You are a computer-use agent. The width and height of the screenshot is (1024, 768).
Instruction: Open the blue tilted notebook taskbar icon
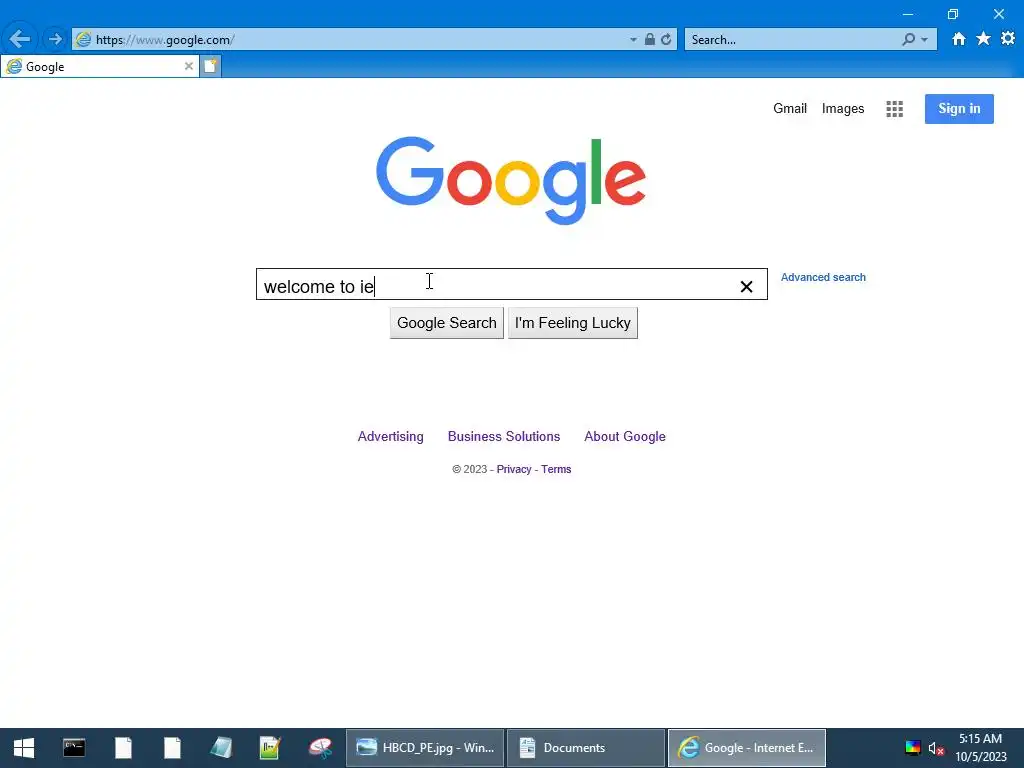click(221, 748)
